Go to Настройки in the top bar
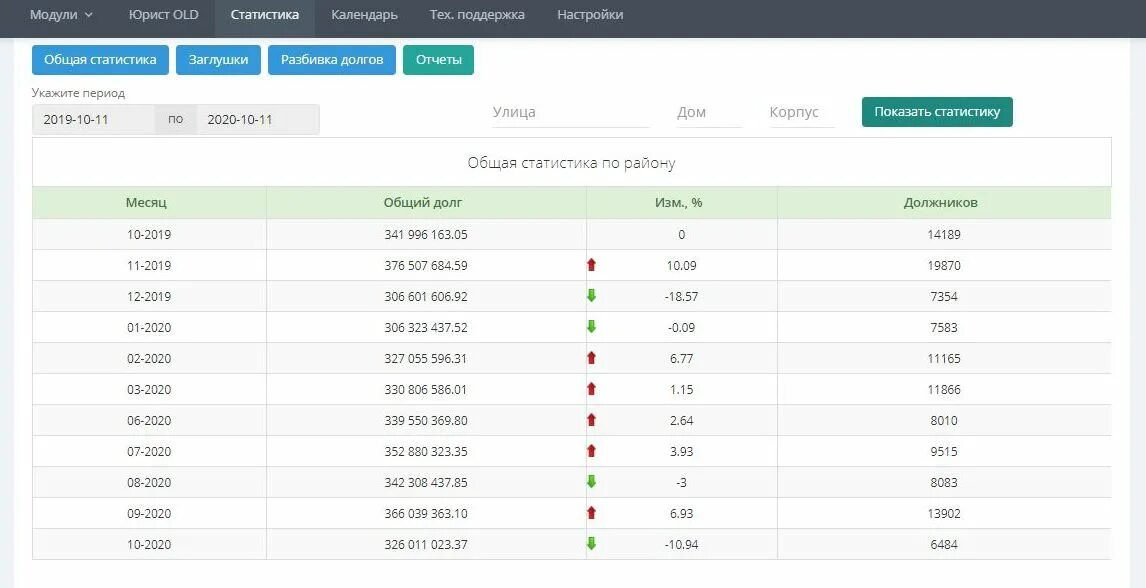 [x=590, y=15]
